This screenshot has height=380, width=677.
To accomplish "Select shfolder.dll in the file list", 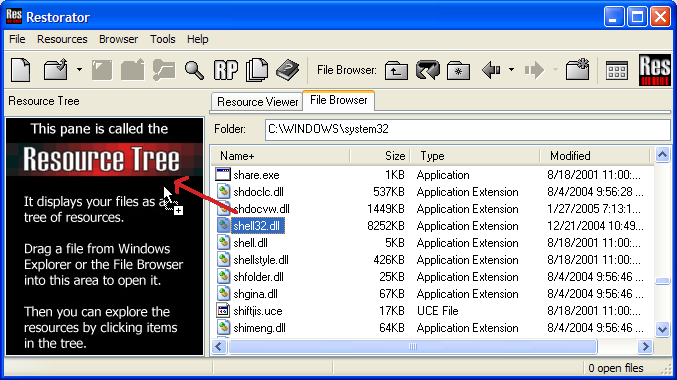I will coord(258,277).
